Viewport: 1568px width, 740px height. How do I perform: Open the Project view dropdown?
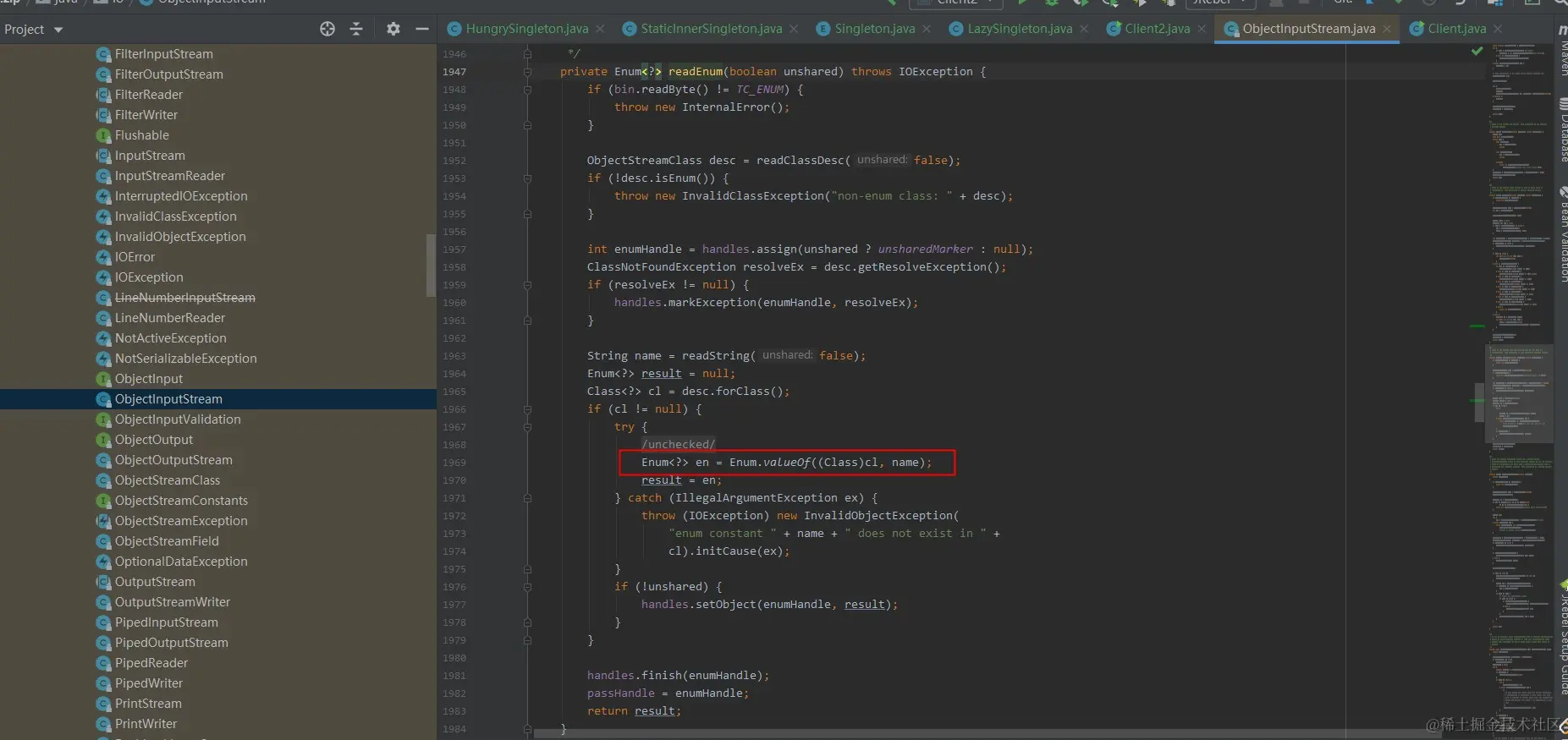pyautogui.click(x=34, y=30)
